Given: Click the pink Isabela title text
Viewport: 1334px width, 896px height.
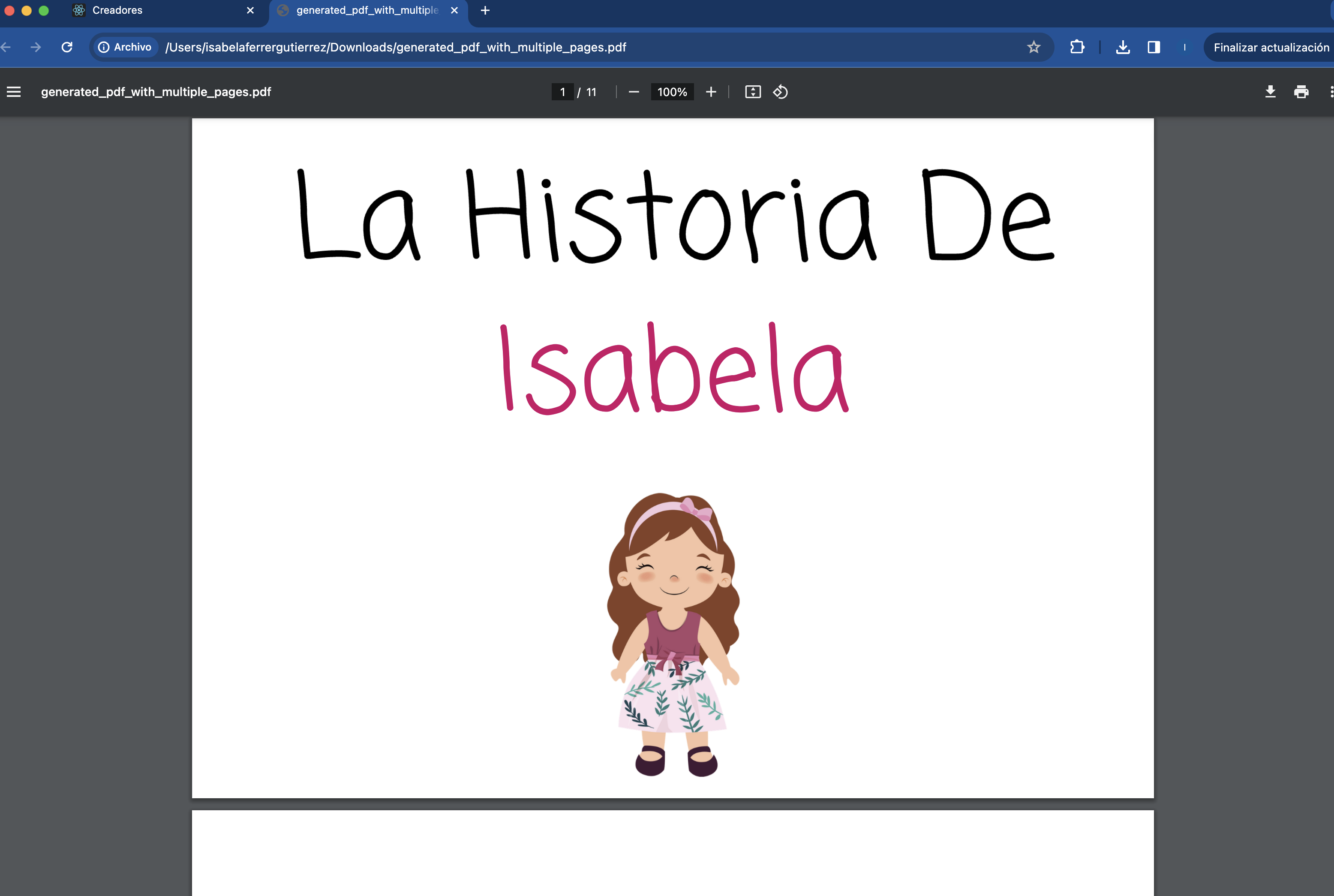Looking at the screenshot, I should (675, 369).
